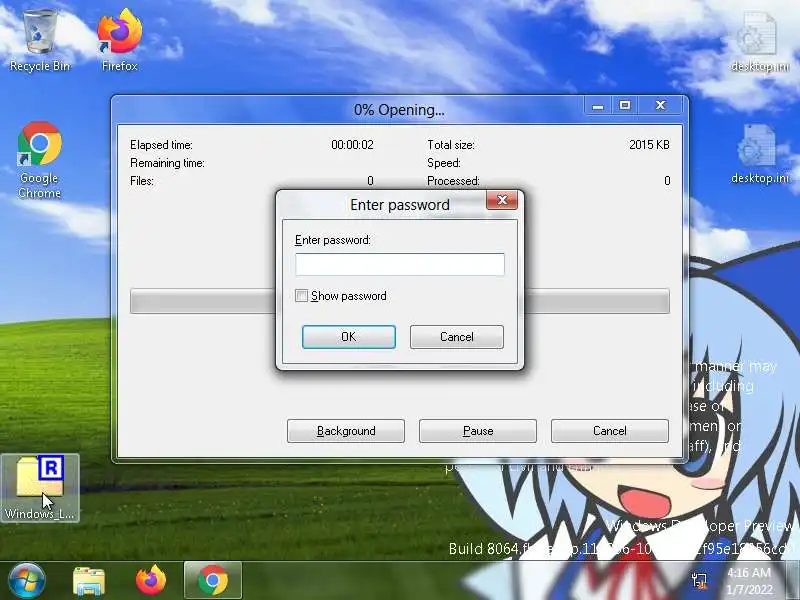This screenshot has height=600, width=800.
Task: Open File Explorer from the taskbar
Action: tap(89, 581)
